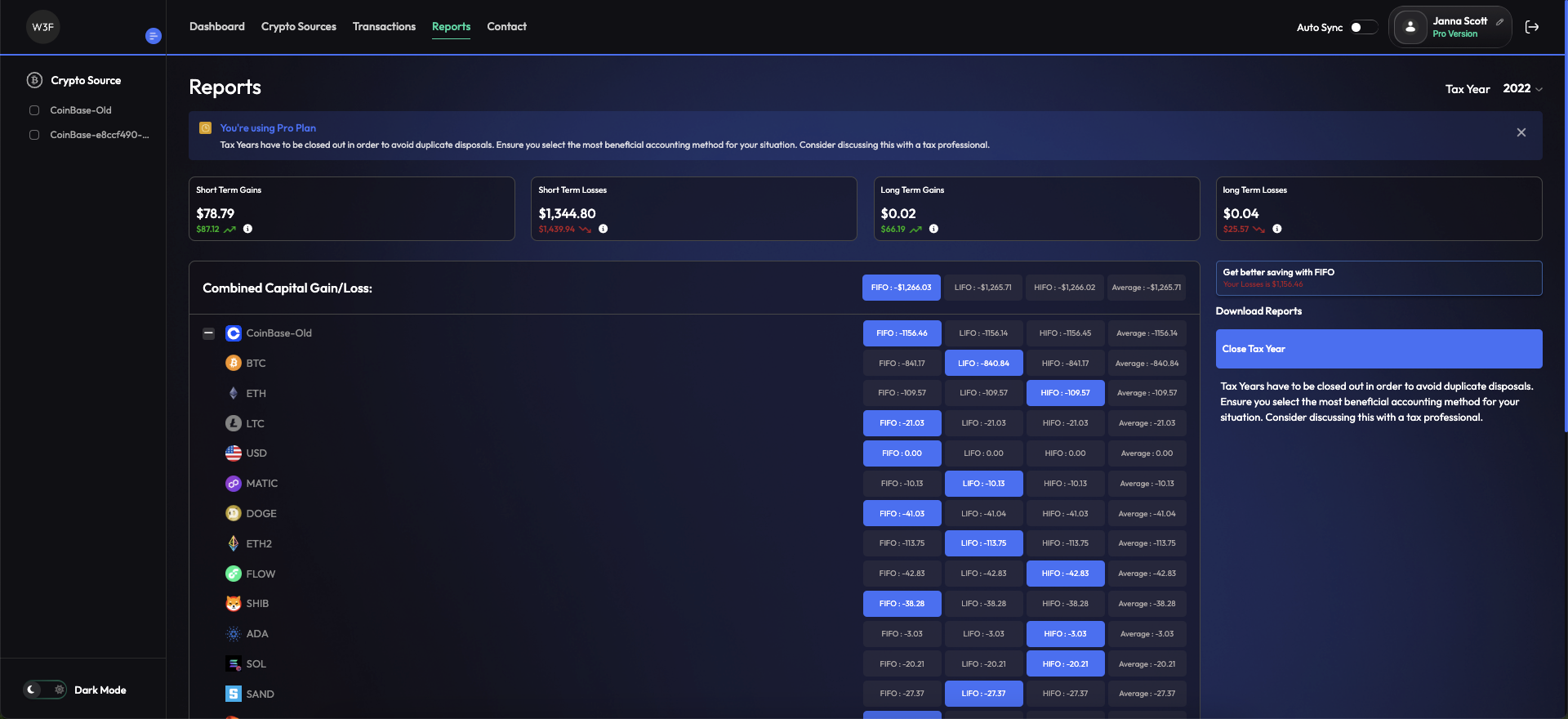The width and height of the screenshot is (1568, 719).
Task: Click the ETH coin icon
Action: point(234,393)
